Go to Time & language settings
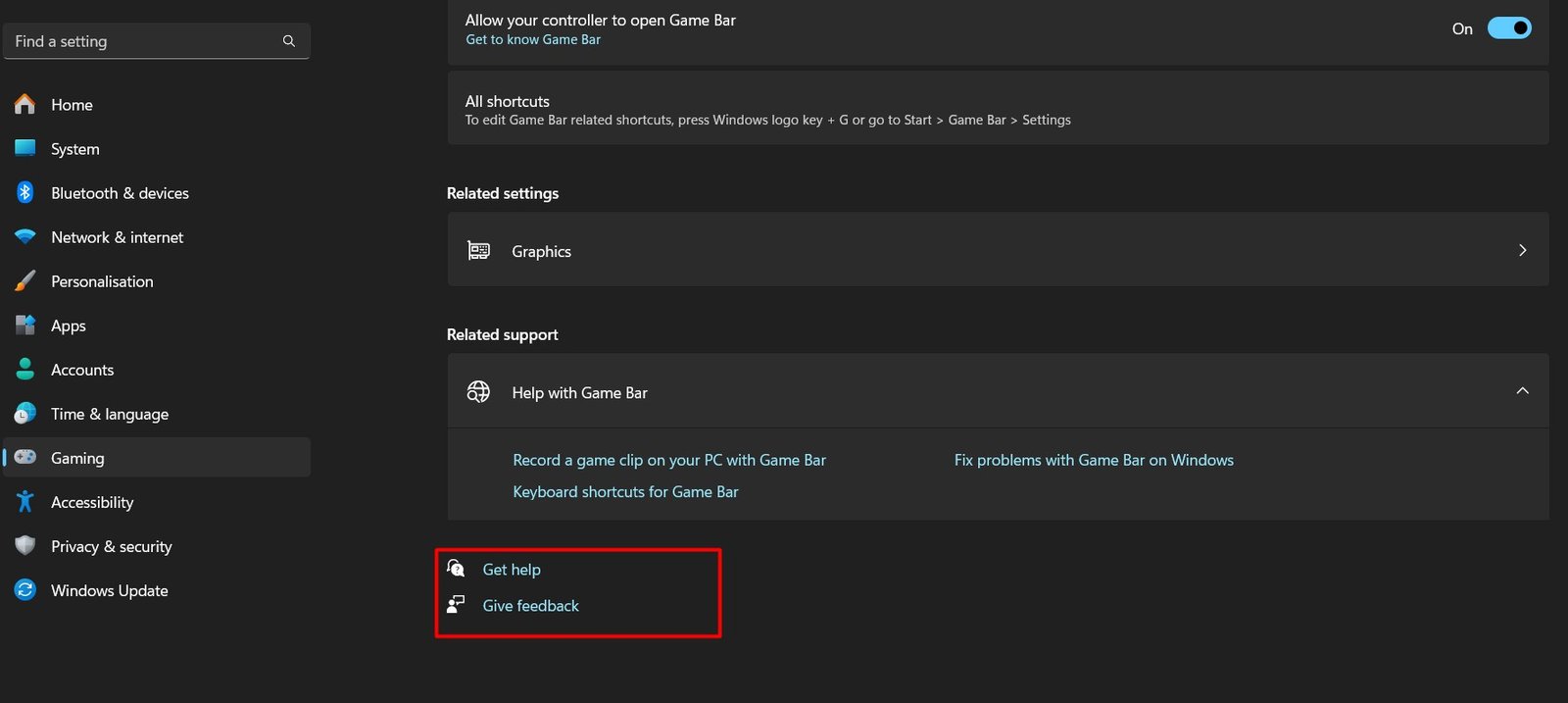 tap(157, 413)
